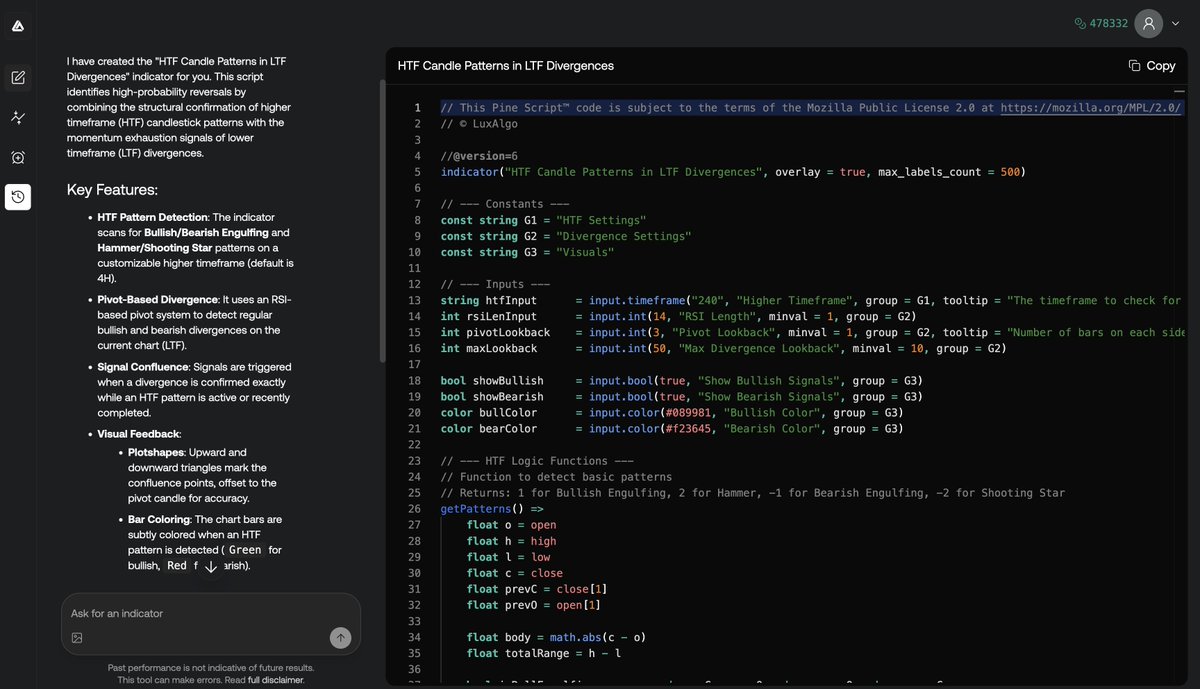
Task: Click the 'HTF Logic Functions' comment line
Action: [x=538, y=460]
